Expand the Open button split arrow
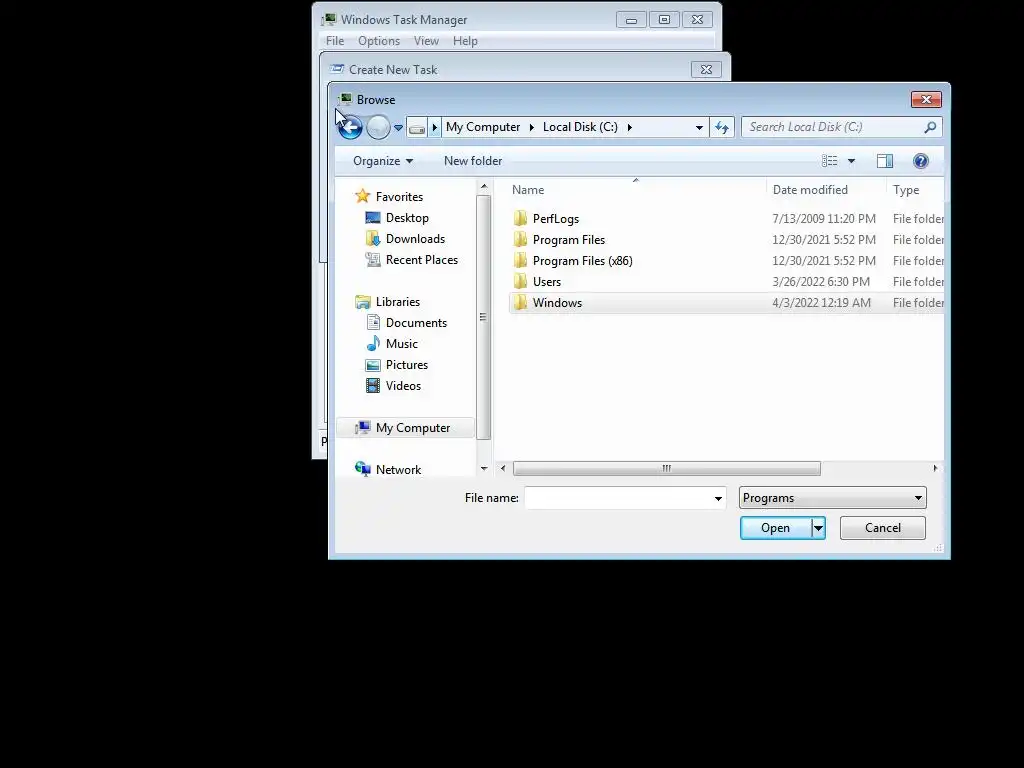 (x=818, y=528)
